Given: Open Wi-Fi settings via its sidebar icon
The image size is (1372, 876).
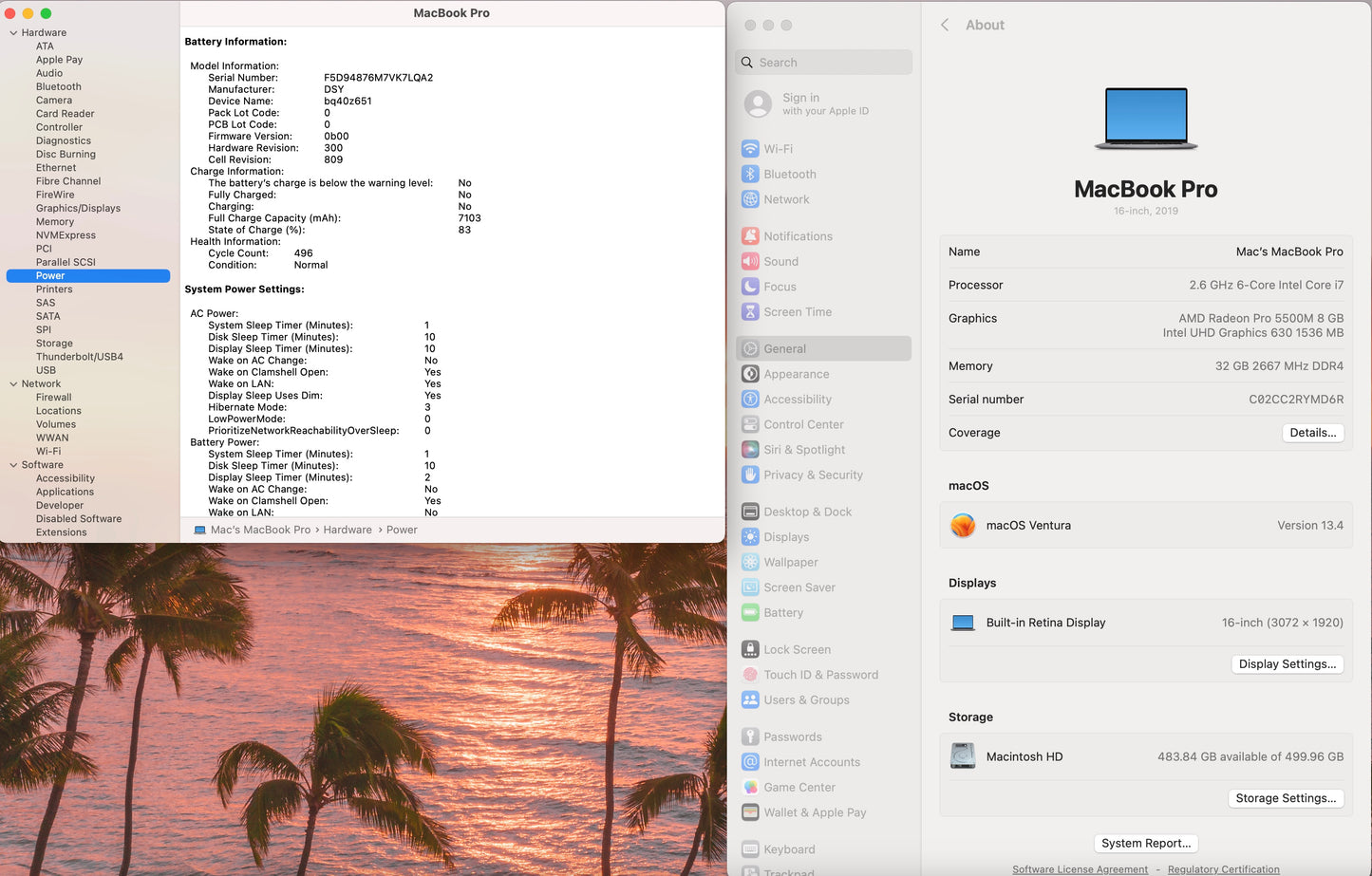Looking at the screenshot, I should (x=750, y=149).
